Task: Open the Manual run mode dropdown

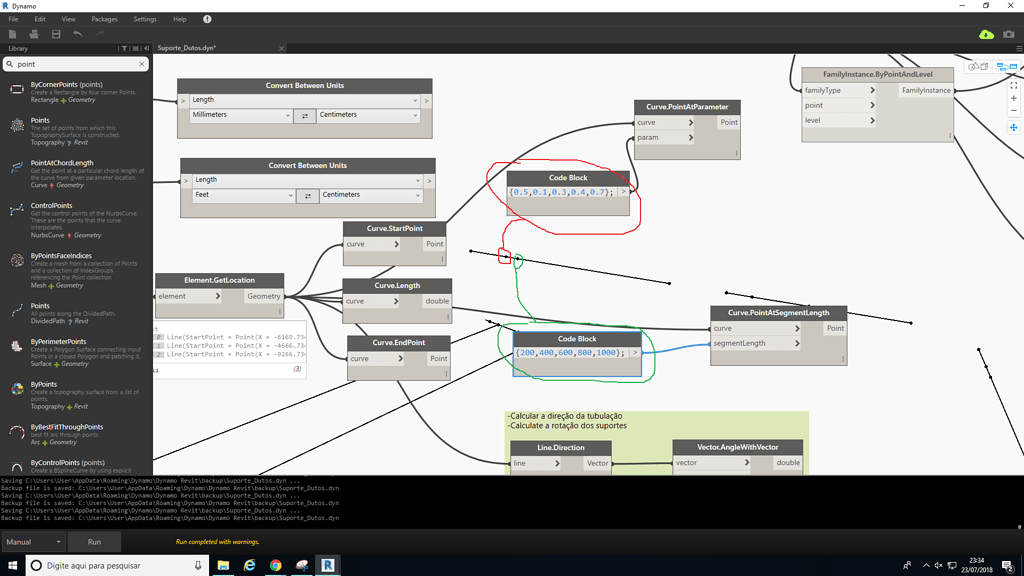Action: [x=33, y=541]
